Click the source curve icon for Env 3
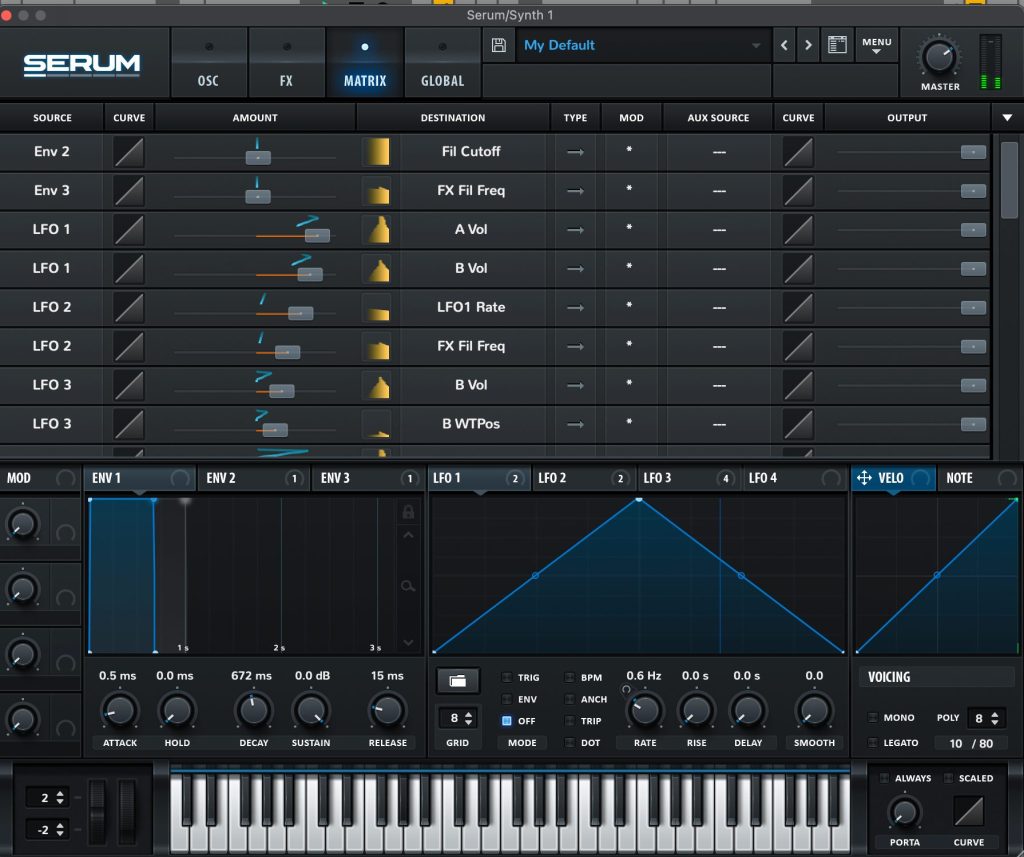Viewport: 1024px width, 857px height. point(129,191)
